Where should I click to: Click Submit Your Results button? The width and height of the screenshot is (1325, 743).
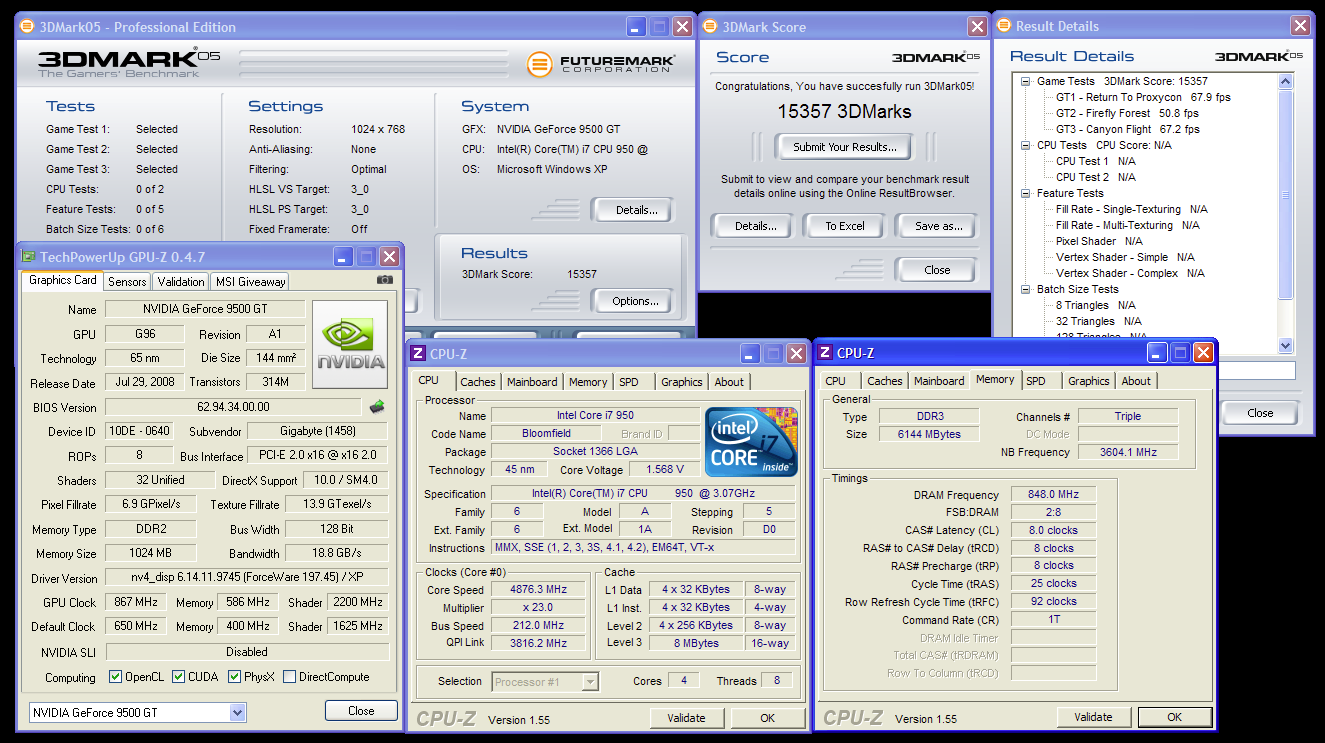pos(845,147)
